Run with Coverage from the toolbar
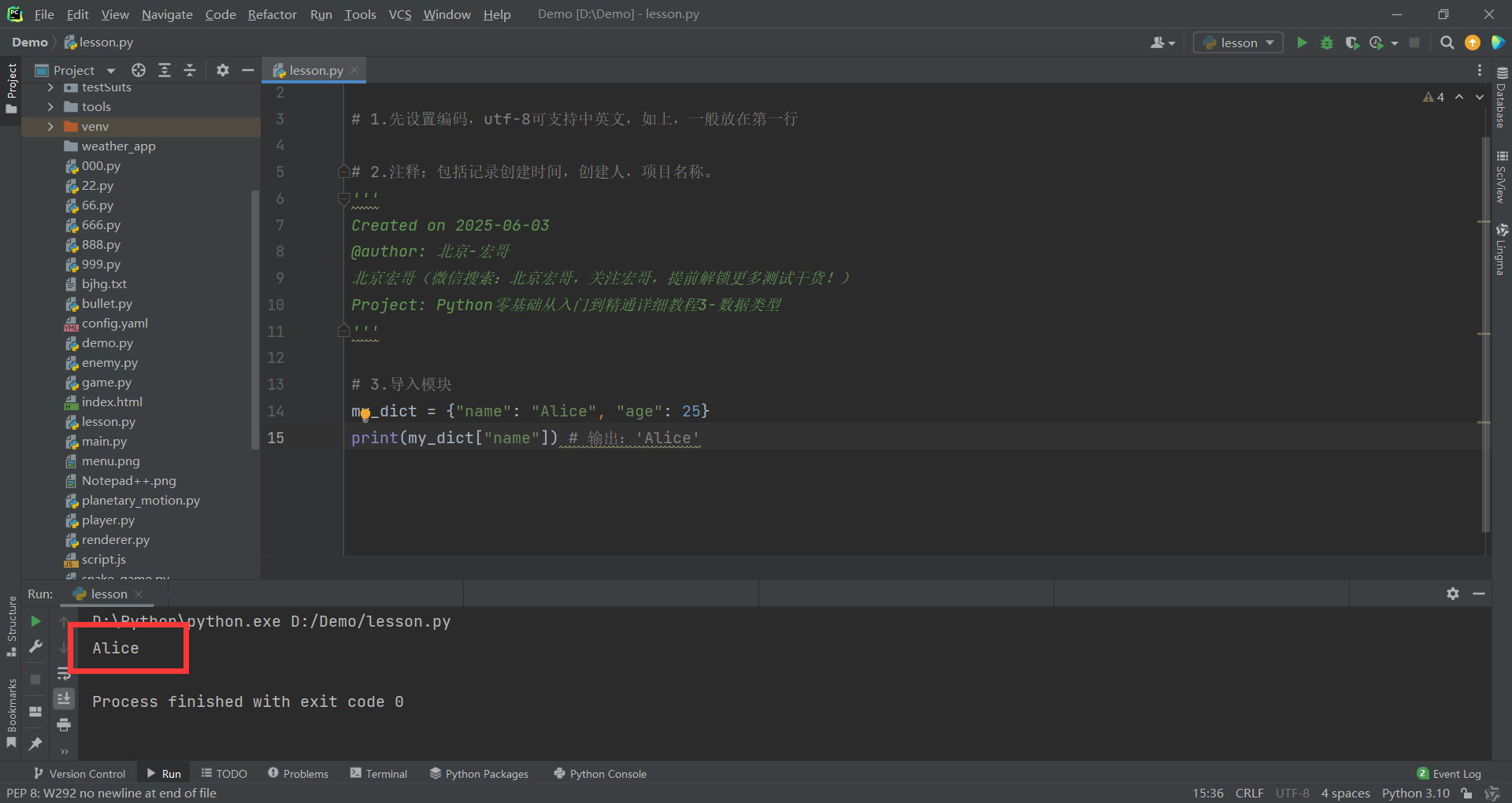 [x=1352, y=43]
